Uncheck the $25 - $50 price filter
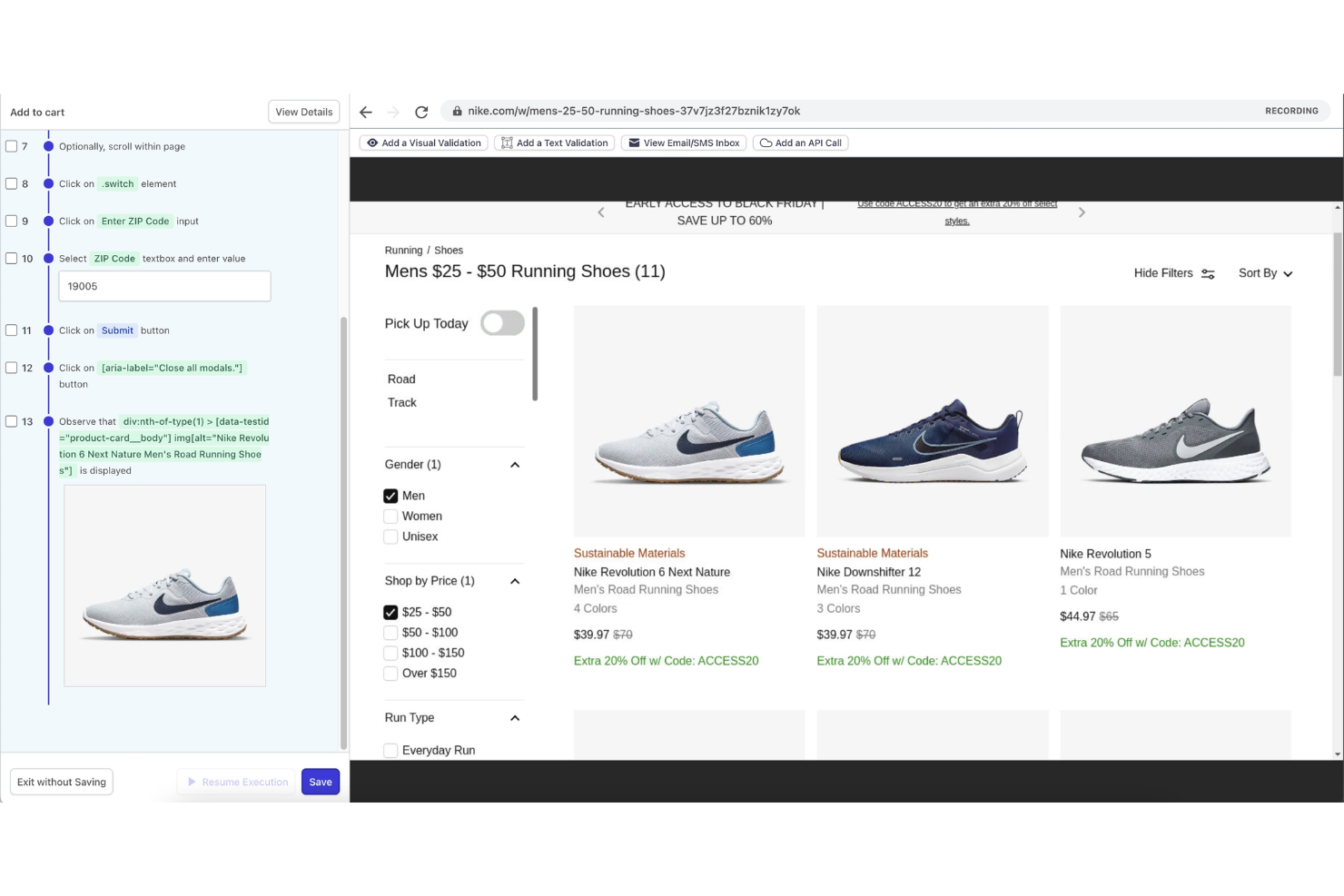1344x896 pixels. coord(390,613)
